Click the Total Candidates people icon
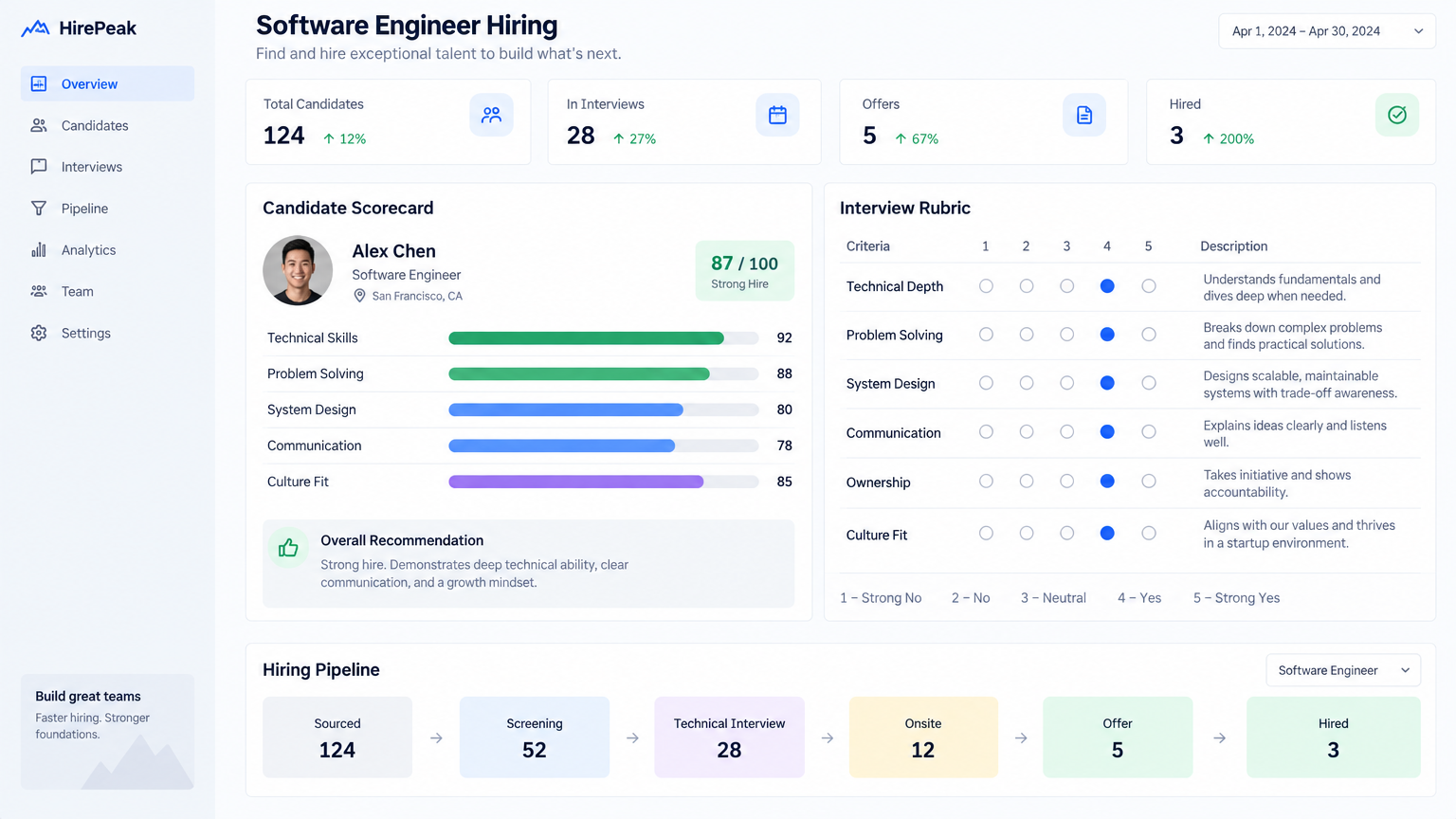Viewport: 1456px width, 819px height. (x=491, y=115)
